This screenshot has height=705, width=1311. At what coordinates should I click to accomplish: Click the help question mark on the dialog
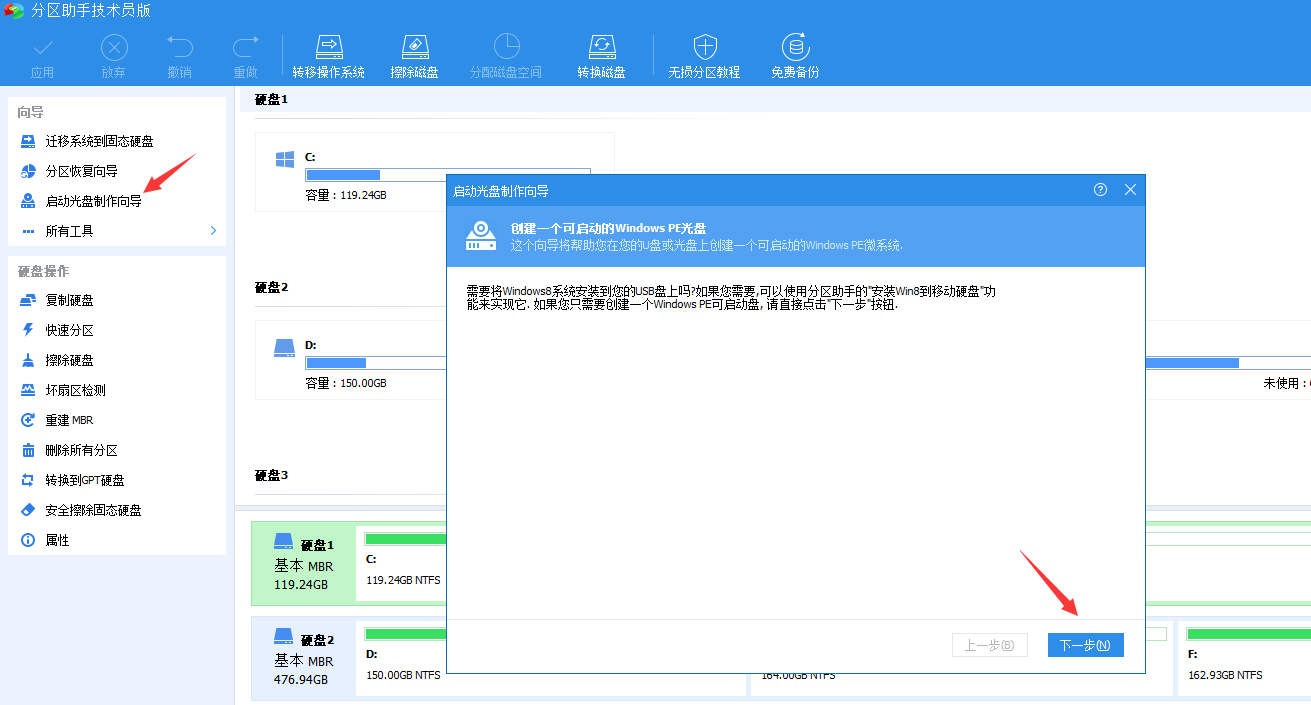coord(1100,189)
